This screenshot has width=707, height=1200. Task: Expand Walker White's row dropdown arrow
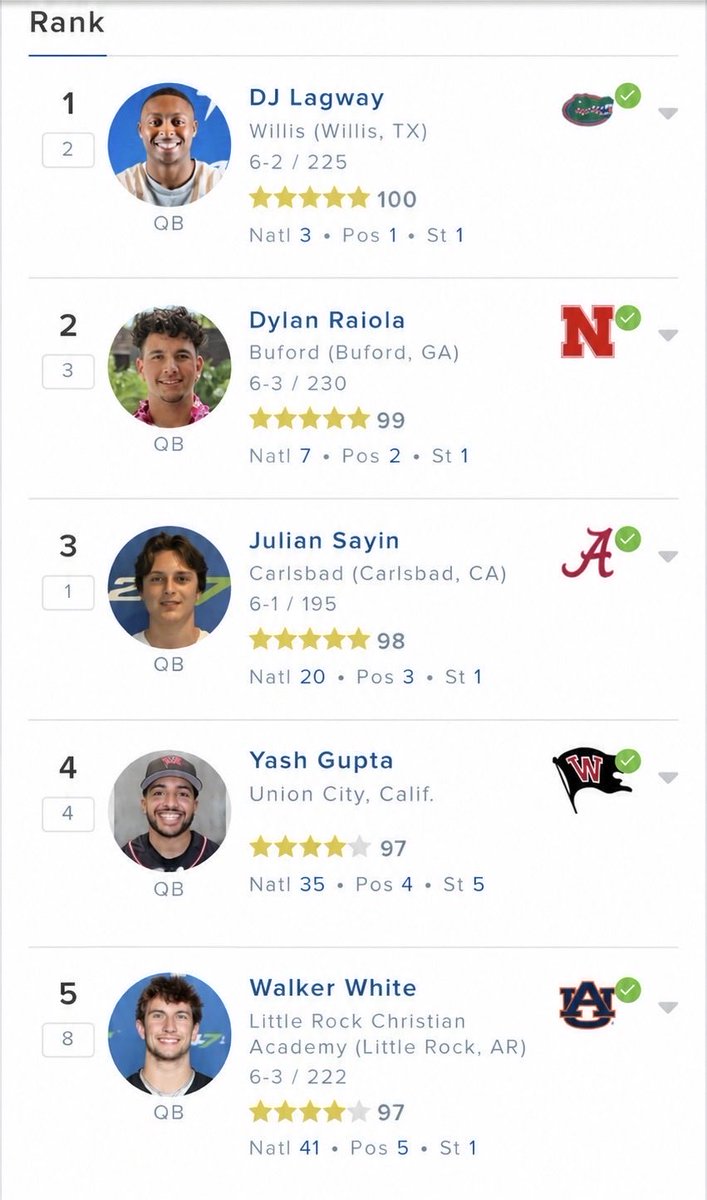668,1007
